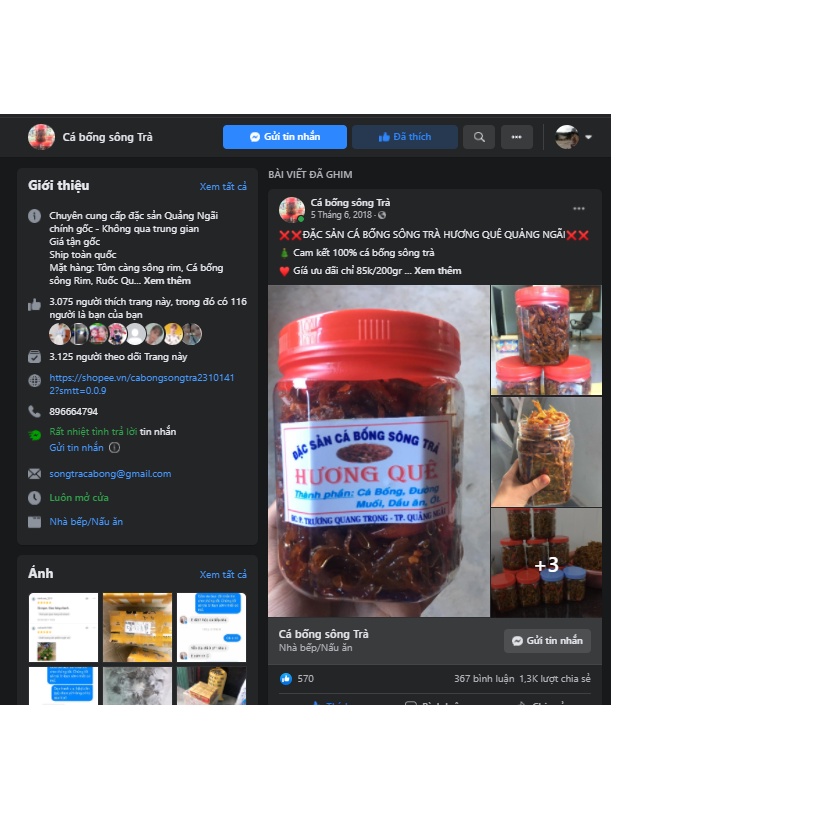Viewport: 819px width, 819px height.
Task: Open yellow packages photo in Ảnh grid
Action: click(137, 627)
